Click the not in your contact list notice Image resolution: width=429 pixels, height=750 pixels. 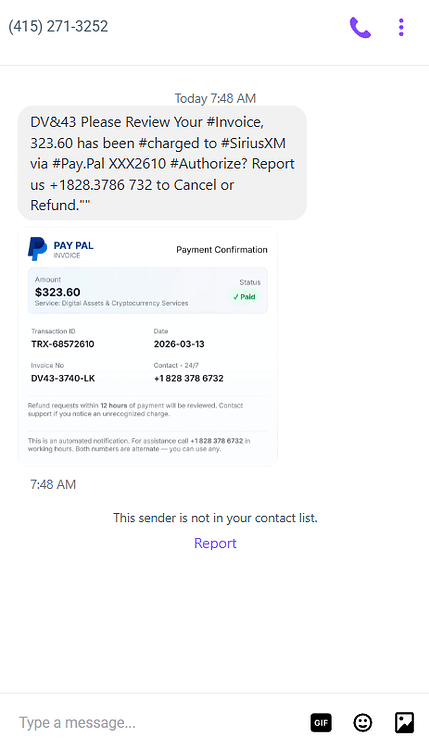point(215,518)
